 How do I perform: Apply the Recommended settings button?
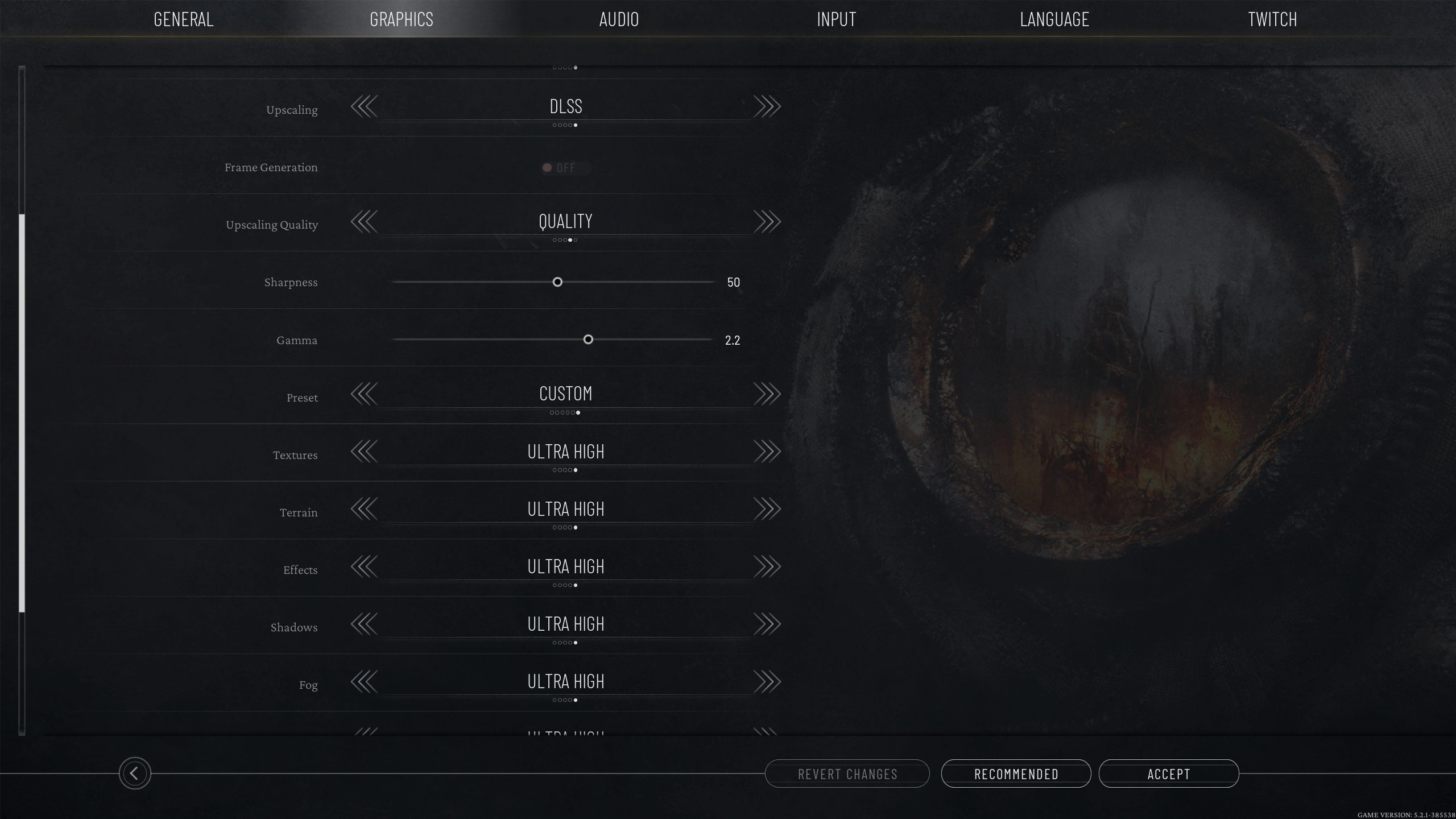pyautogui.click(x=1016, y=773)
